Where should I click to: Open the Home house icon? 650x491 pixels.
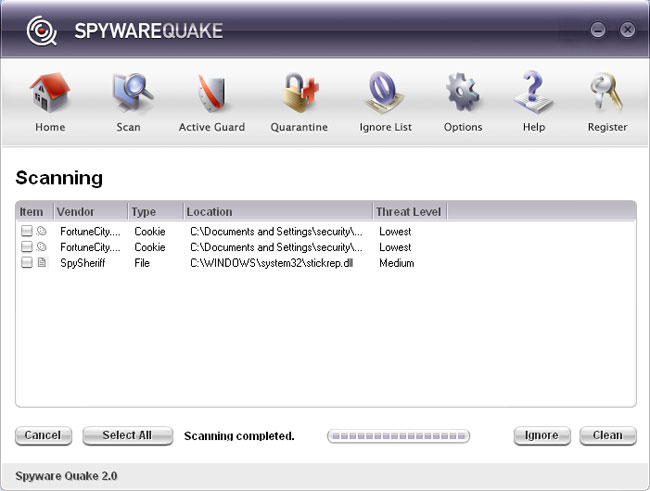tap(49, 92)
